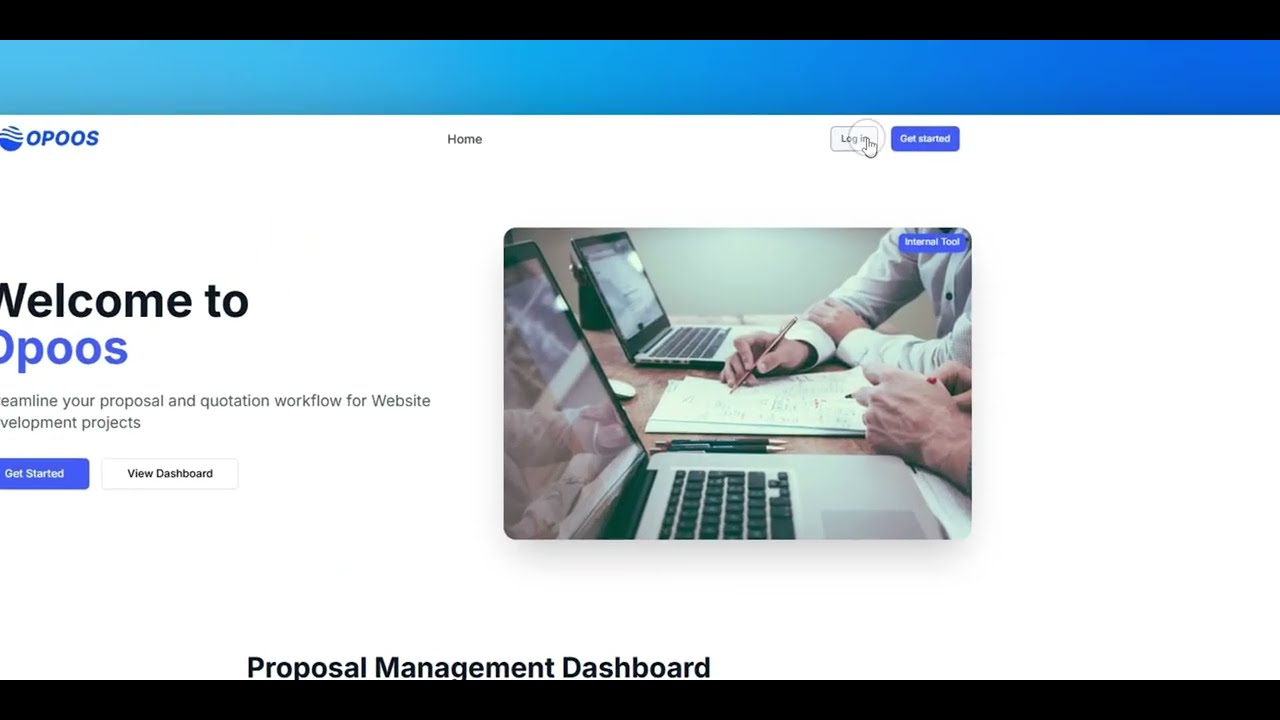Click the Opoos logo in the header
This screenshot has width=1280, height=720.
pyautogui.click(x=49, y=138)
